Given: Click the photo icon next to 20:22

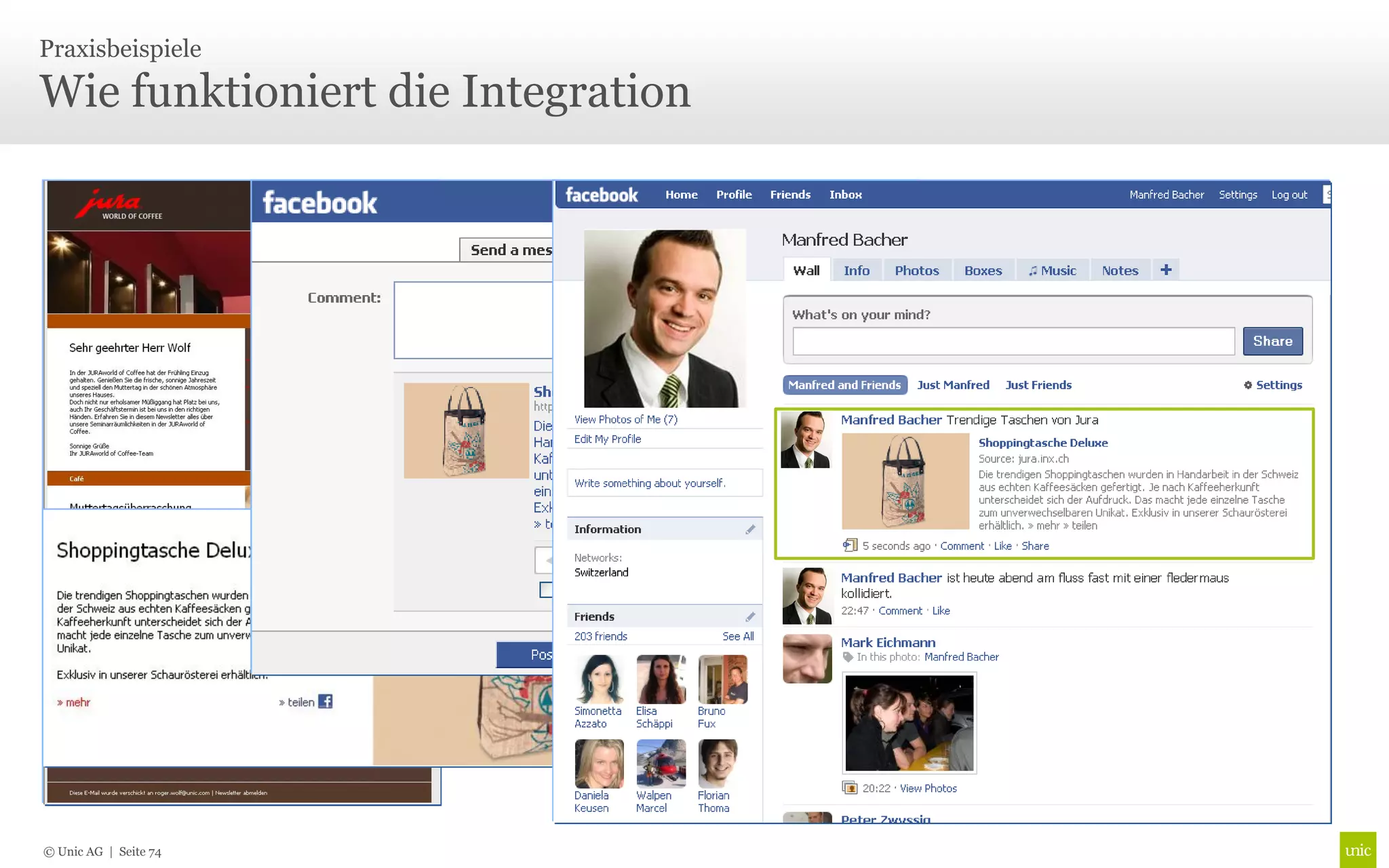Looking at the screenshot, I should coord(850,788).
